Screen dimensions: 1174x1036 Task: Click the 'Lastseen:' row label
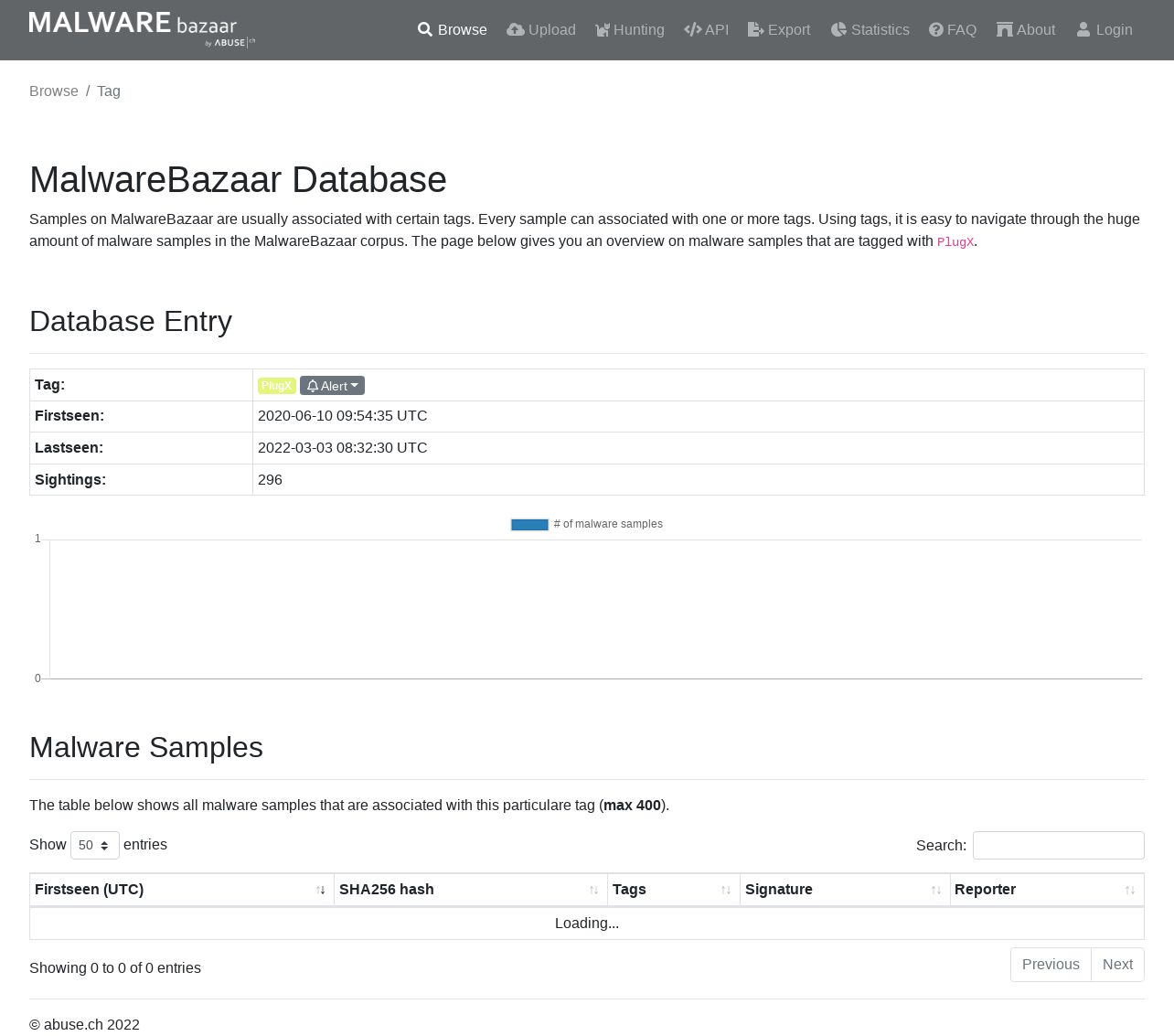point(69,448)
